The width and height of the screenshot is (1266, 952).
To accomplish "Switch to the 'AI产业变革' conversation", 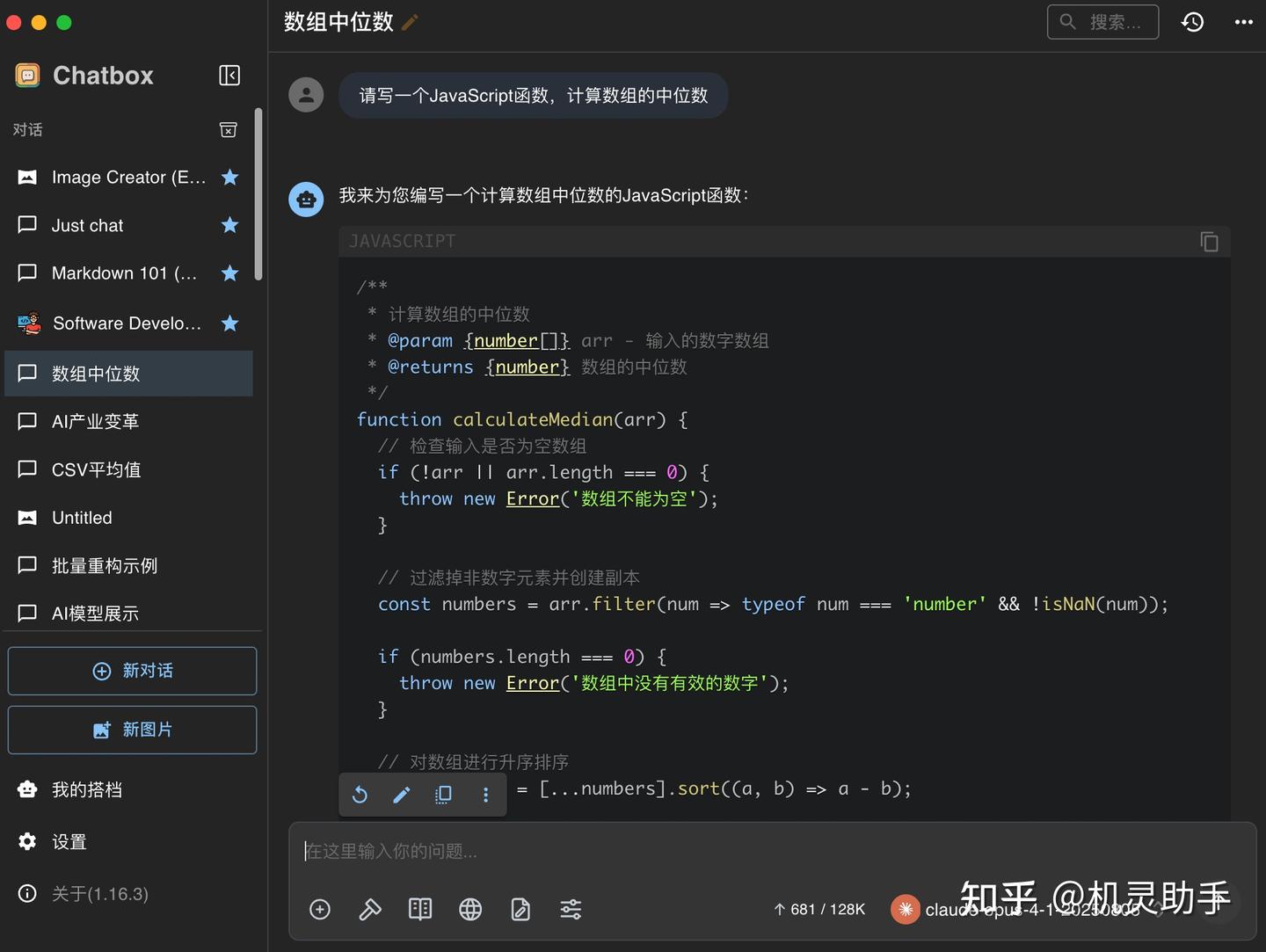I will 96,421.
